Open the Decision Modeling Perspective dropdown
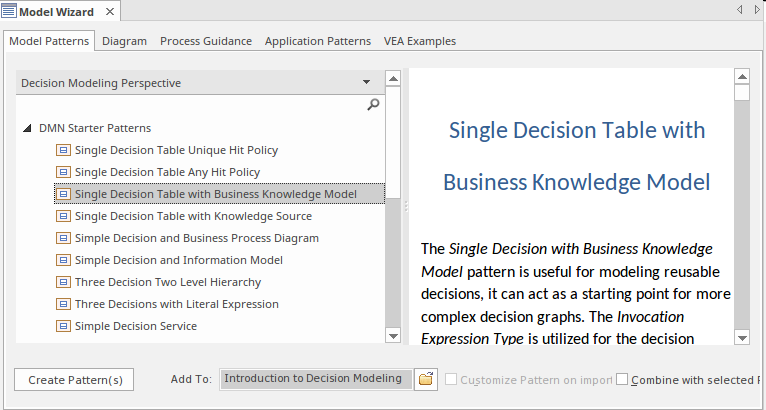Image resolution: width=766 pixels, height=410 pixels. pos(365,83)
